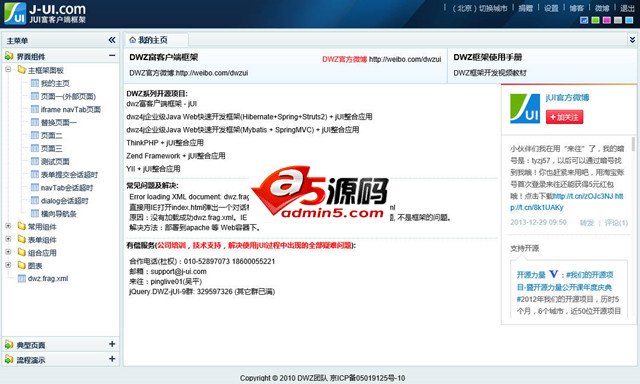The height and width of the screenshot is (384, 640).
Task: Open 博客 in top menu
Action: tap(577, 8)
